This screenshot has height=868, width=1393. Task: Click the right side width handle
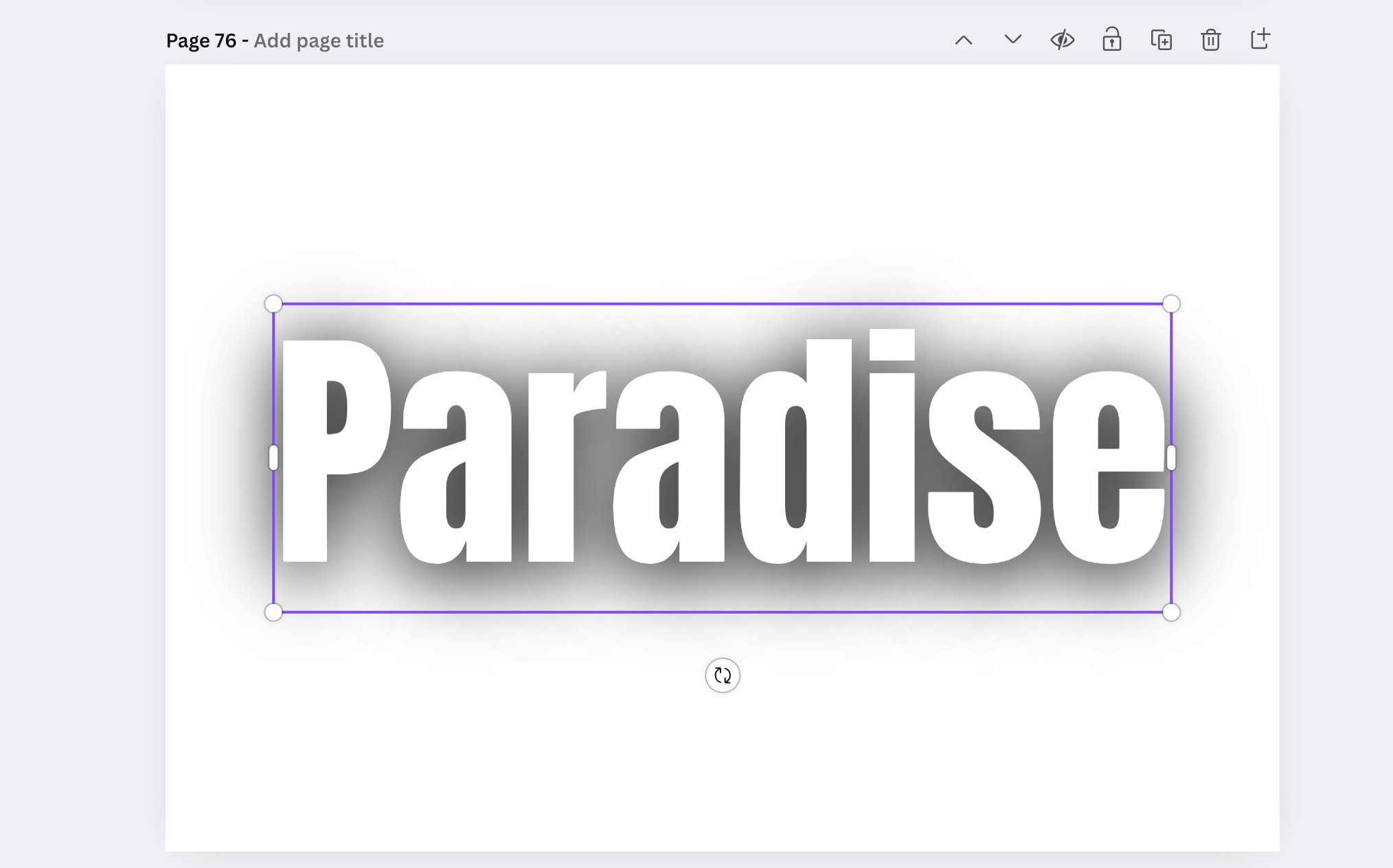point(1171,458)
